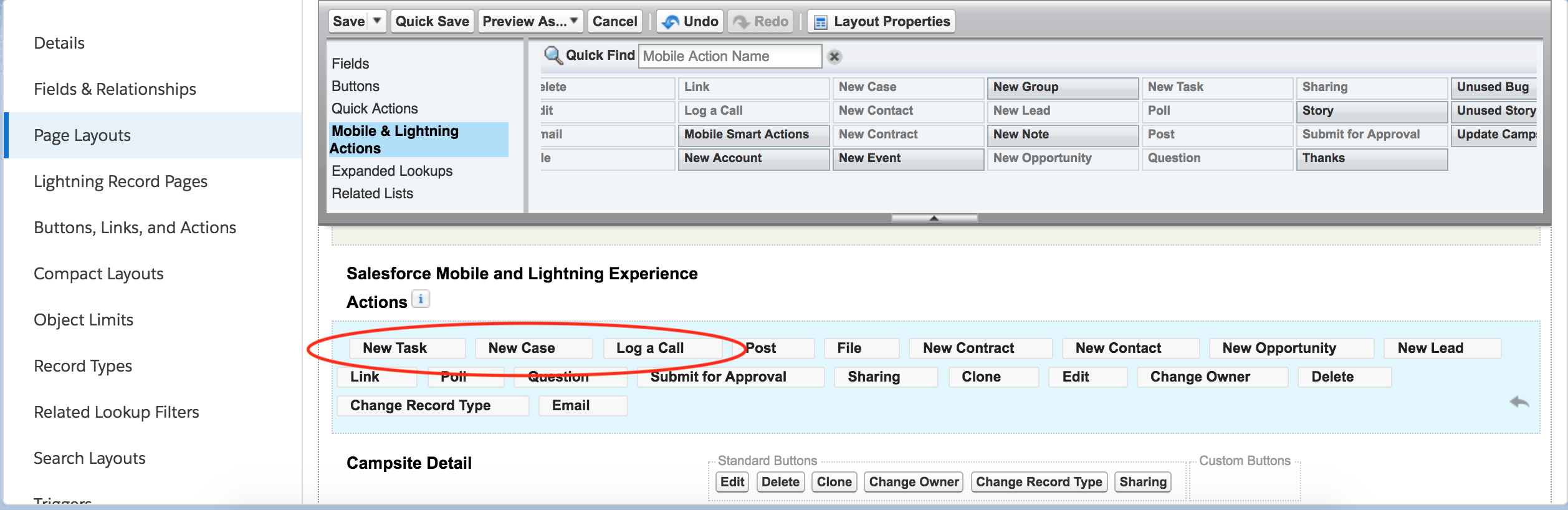The width and height of the screenshot is (1568, 510).
Task: Click Sharing in Standard Buttons
Action: pos(1143,482)
